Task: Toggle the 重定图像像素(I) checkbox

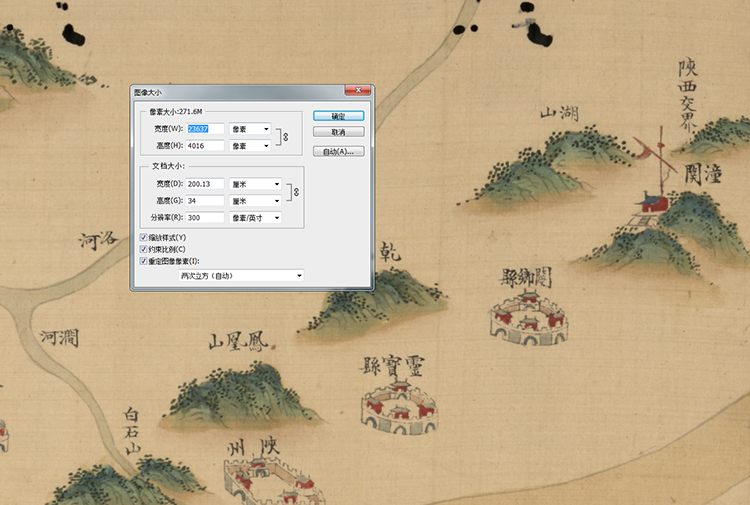Action: point(143,261)
